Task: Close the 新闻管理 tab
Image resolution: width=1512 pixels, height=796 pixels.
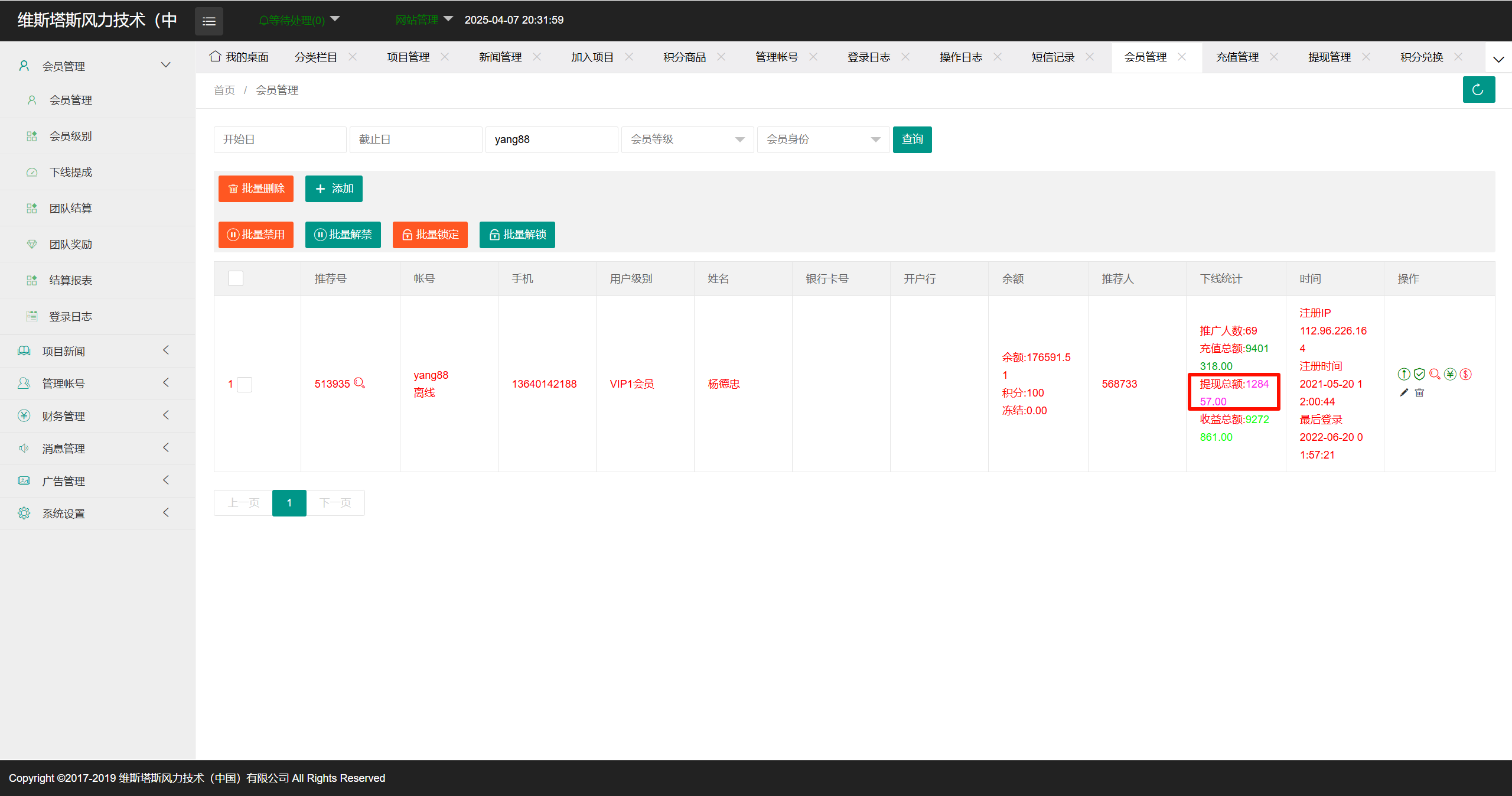Action: 537,57
